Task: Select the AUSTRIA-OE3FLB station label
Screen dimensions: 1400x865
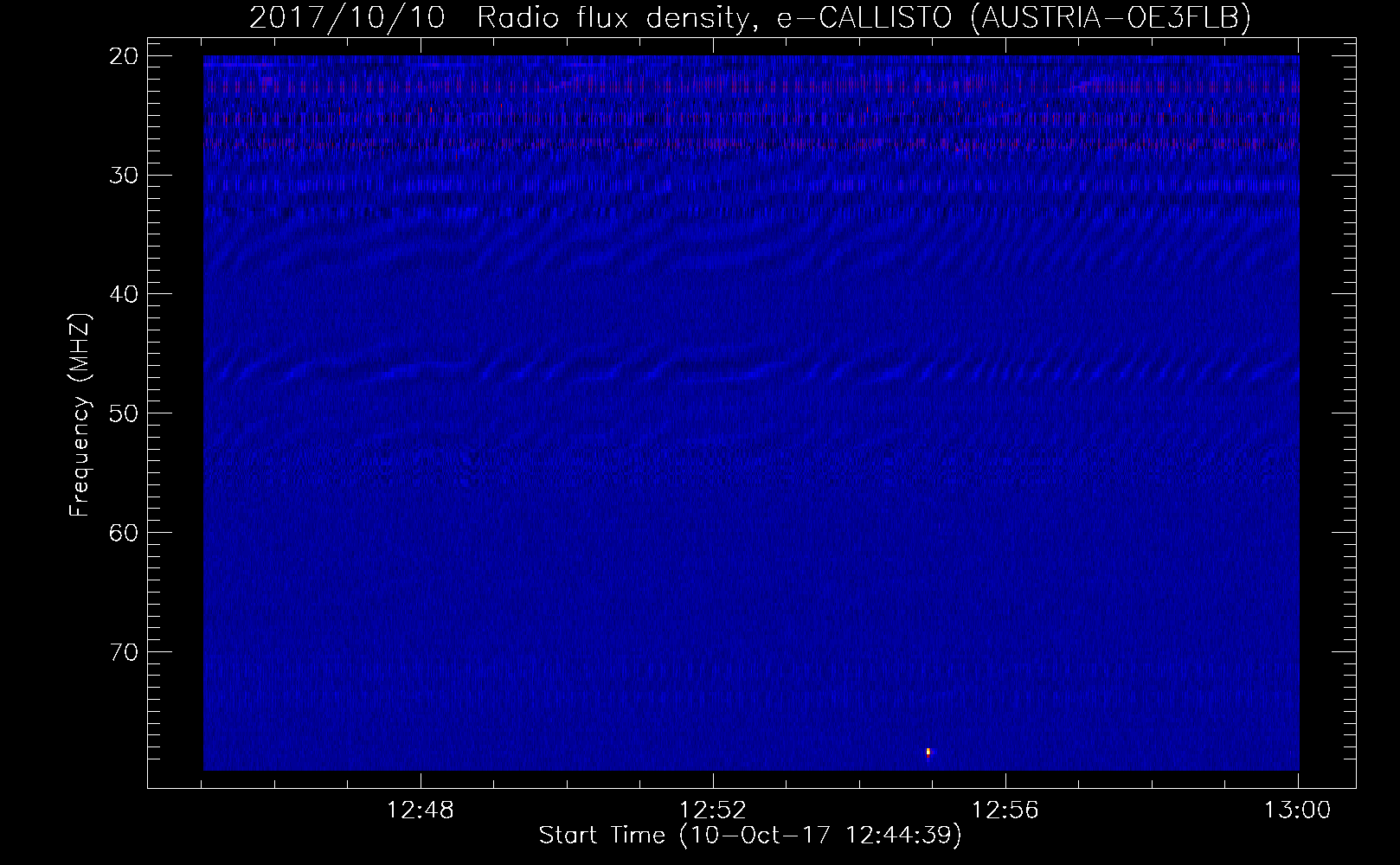Action: tap(1110, 17)
